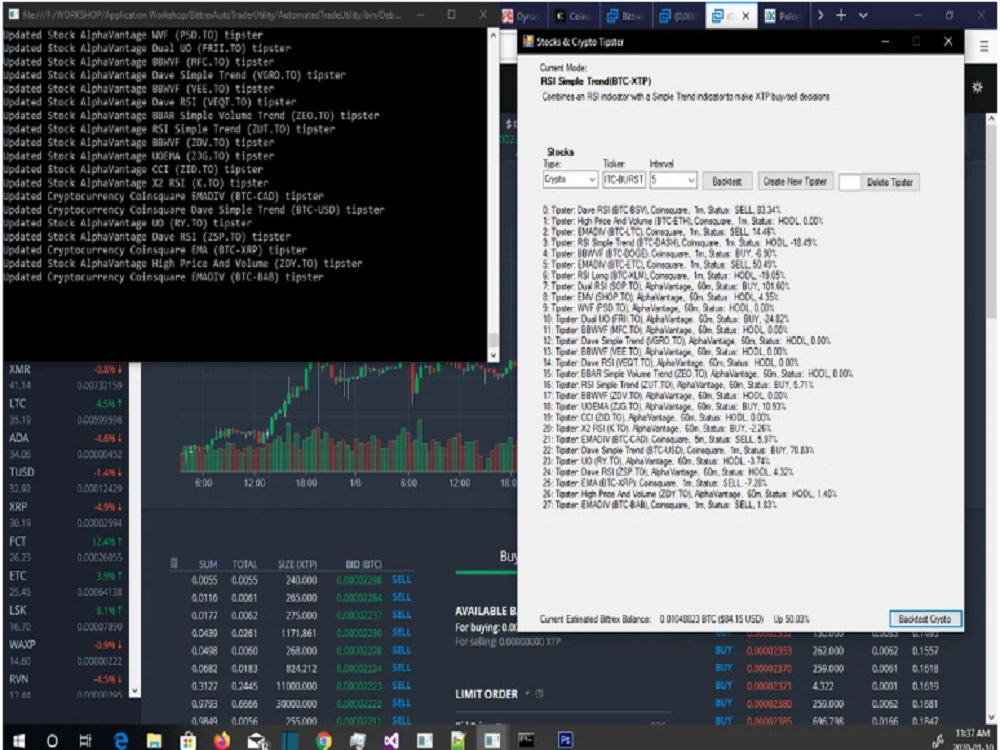Switch to the Polon browser tab
Viewport: 1000px width, 750px height.
click(x=783, y=16)
